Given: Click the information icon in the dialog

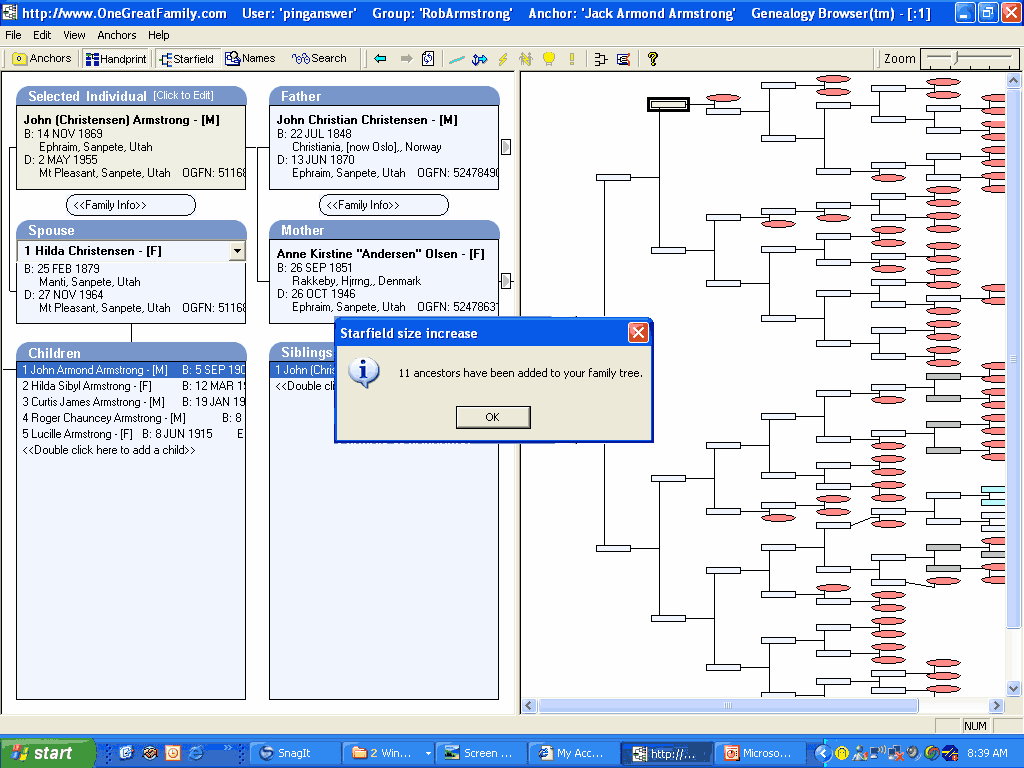Looking at the screenshot, I should click(364, 373).
